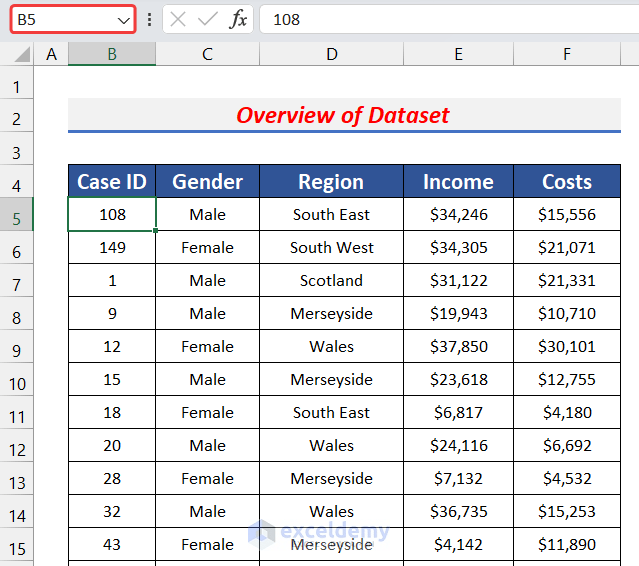Select the costs cell $11,890
Image resolution: width=639 pixels, height=566 pixels.
(567, 544)
